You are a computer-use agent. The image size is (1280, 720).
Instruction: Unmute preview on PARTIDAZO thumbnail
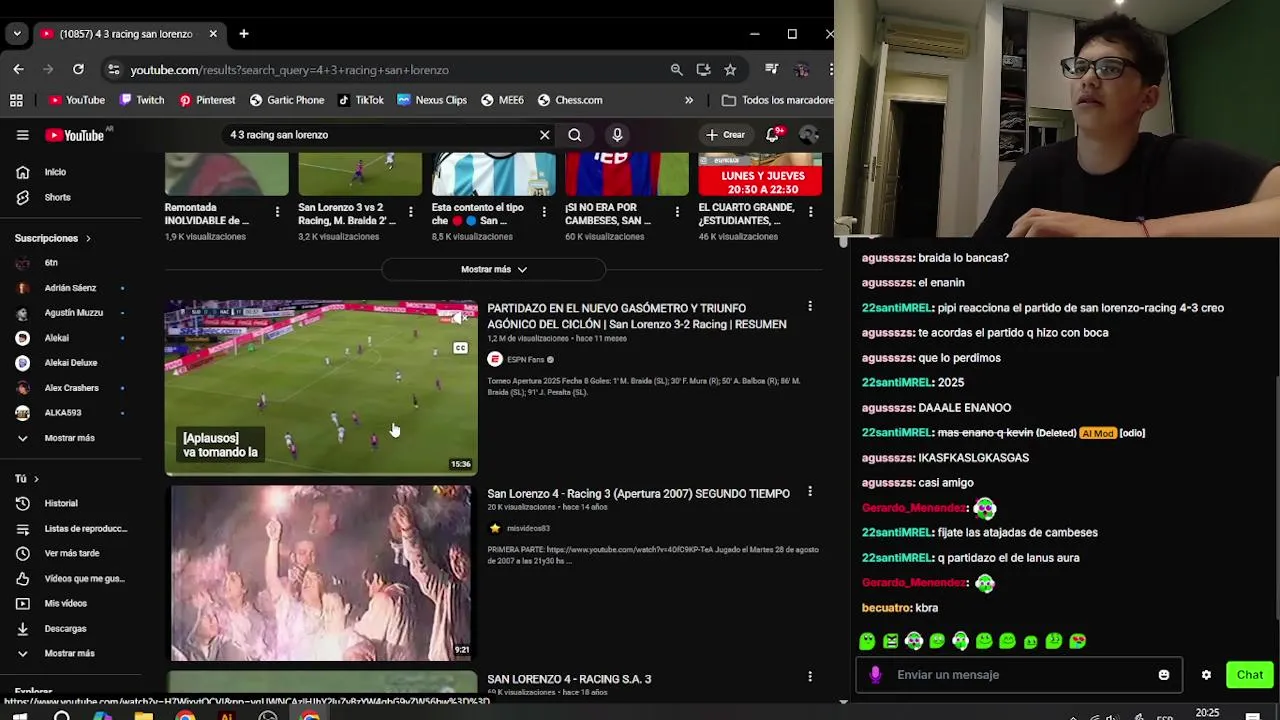[x=460, y=318]
